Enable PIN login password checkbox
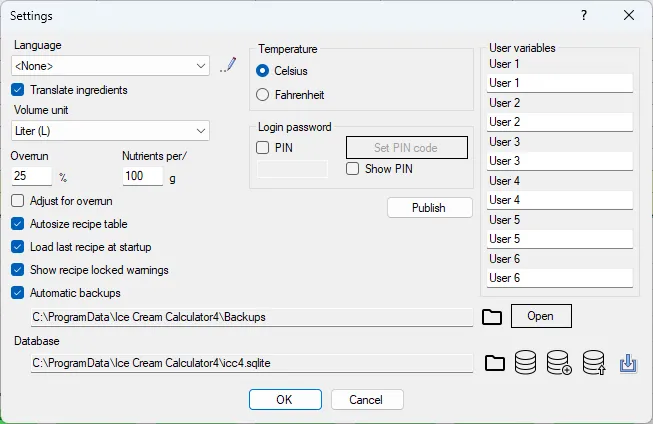The height and width of the screenshot is (424, 653). pyautogui.click(x=262, y=147)
